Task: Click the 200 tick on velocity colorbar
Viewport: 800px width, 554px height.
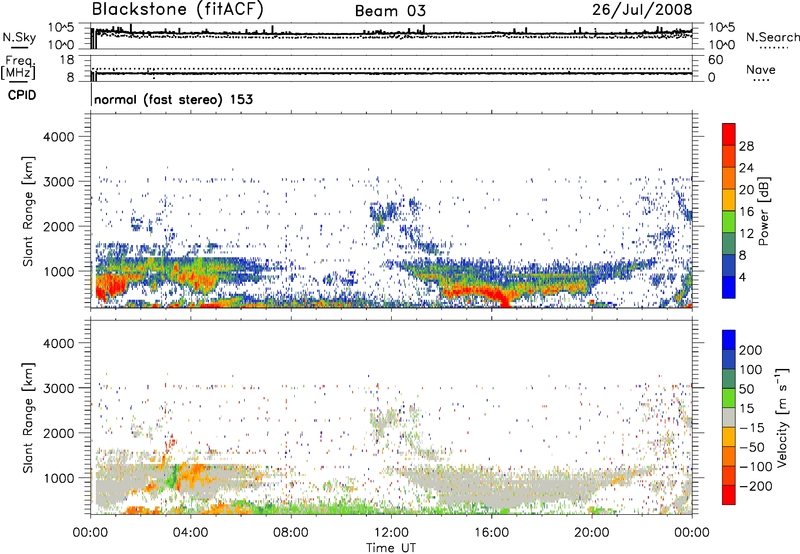Action: (751, 350)
